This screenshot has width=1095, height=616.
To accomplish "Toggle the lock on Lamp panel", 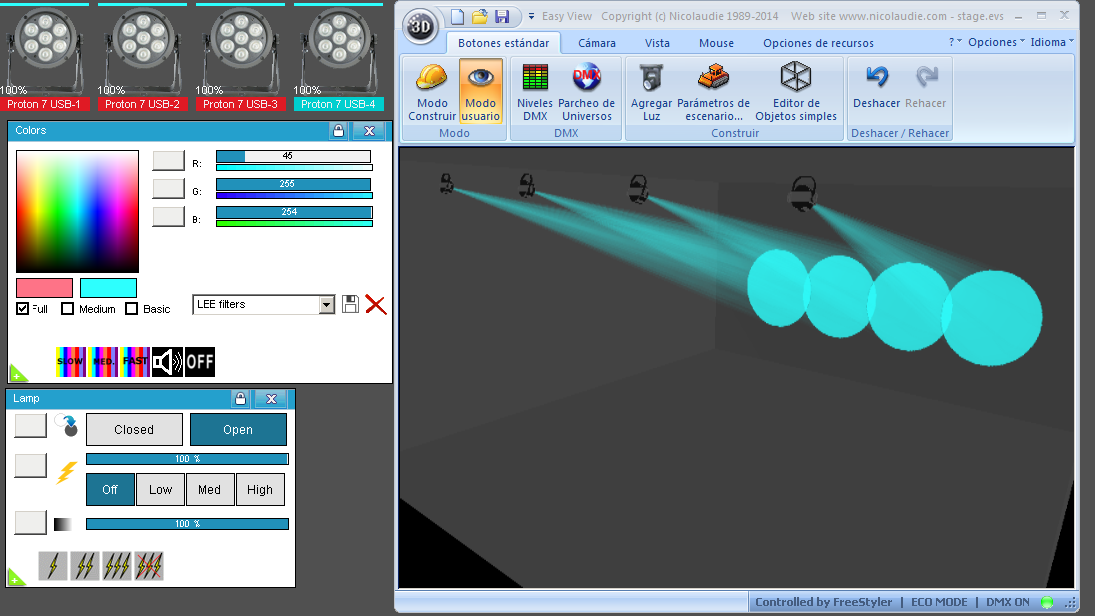I will (240, 399).
